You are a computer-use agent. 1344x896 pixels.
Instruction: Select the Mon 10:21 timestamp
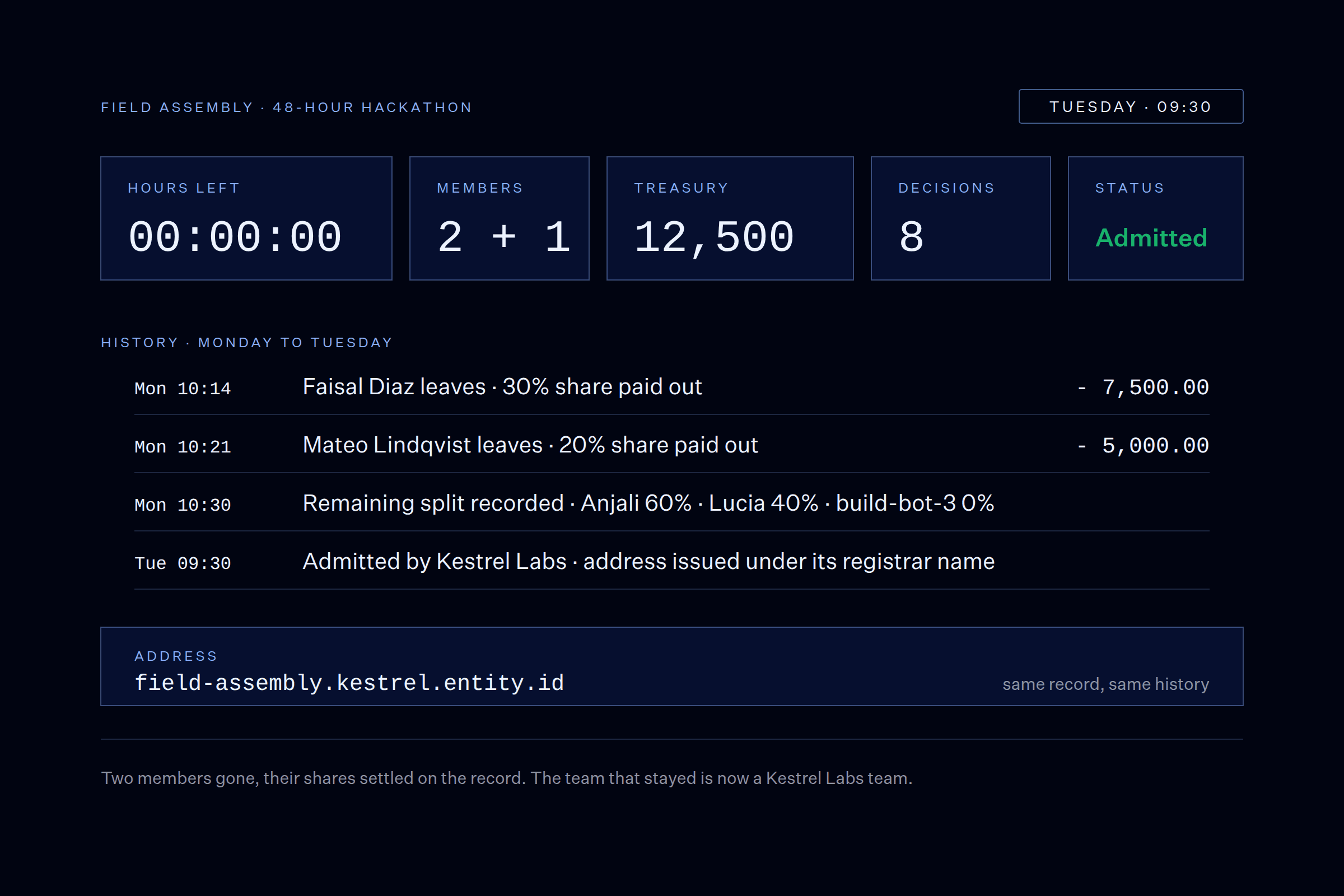(183, 447)
